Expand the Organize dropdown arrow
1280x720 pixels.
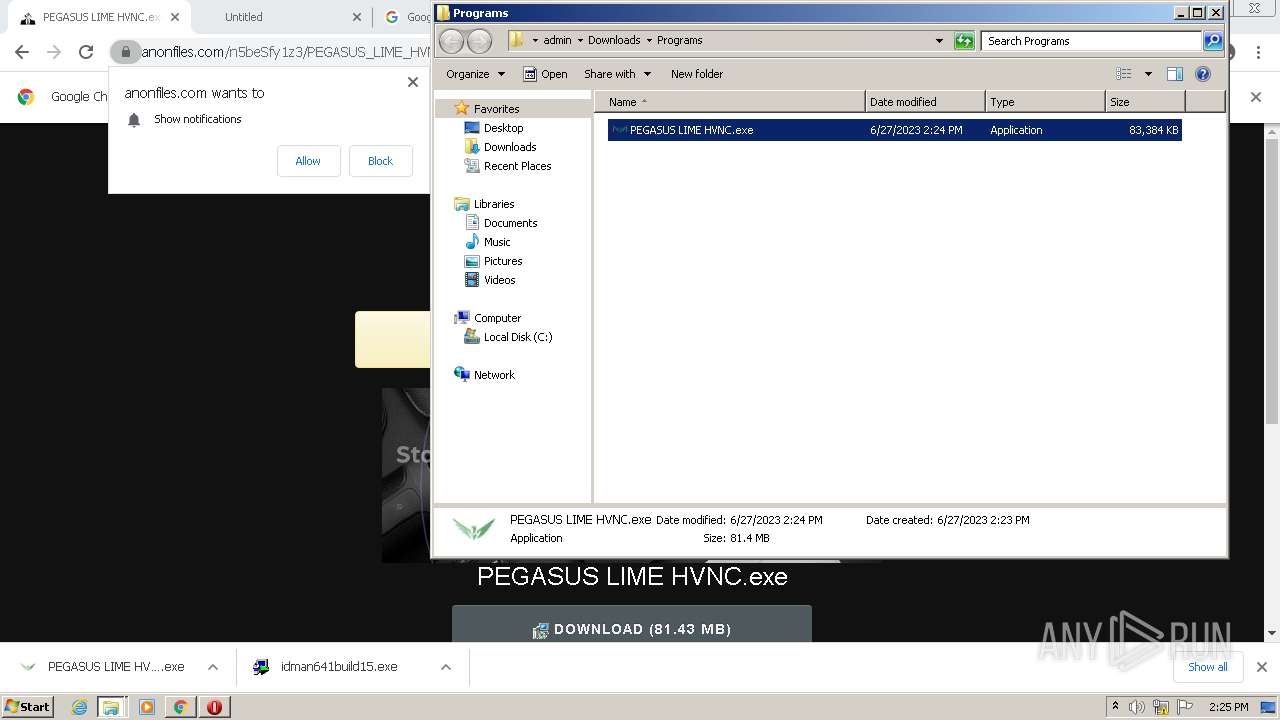click(x=501, y=74)
